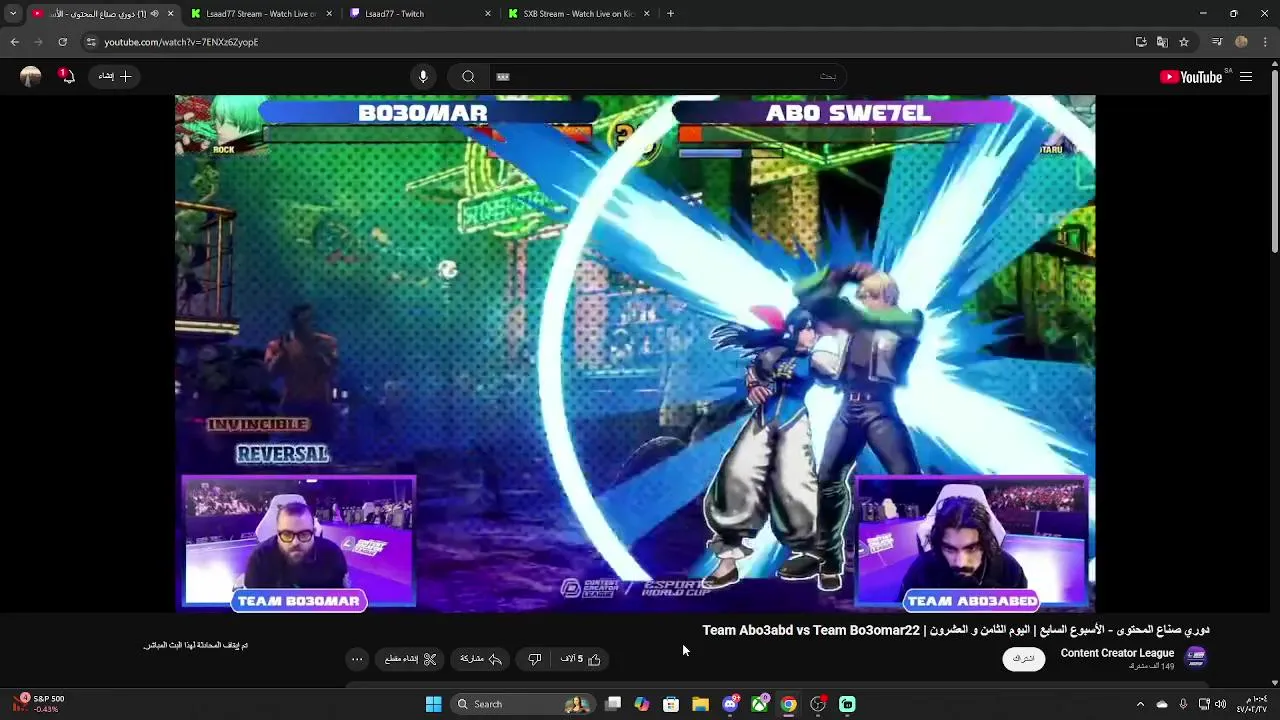This screenshot has height=720, width=1280.
Task: Open the Content Creator League channel avatar
Action: coord(1196,657)
